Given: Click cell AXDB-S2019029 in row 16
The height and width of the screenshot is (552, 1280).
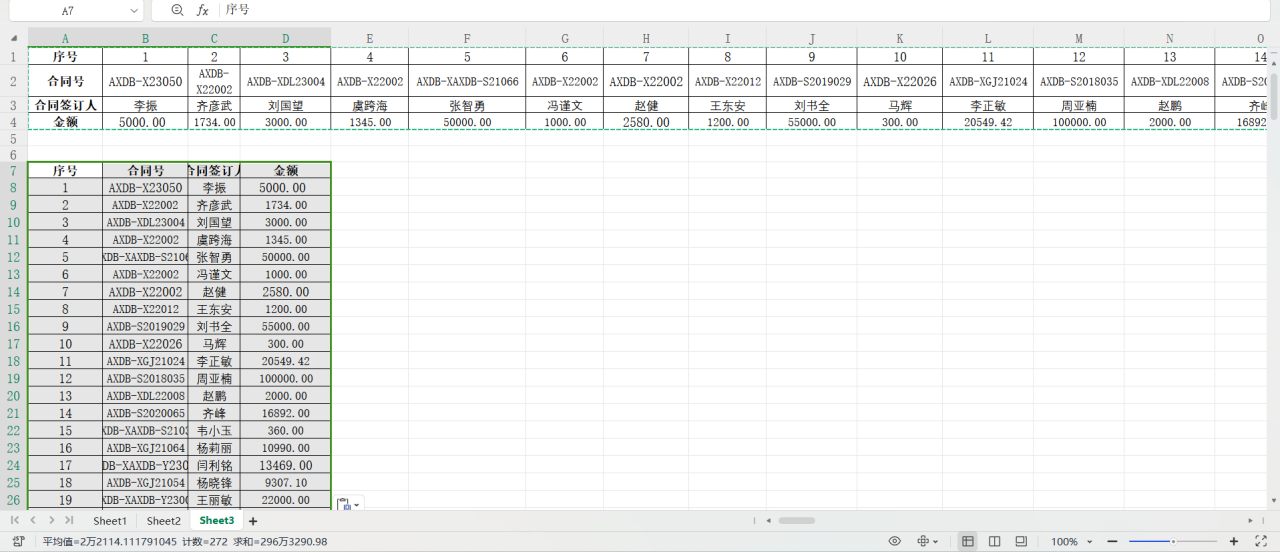Looking at the screenshot, I should (x=145, y=327).
